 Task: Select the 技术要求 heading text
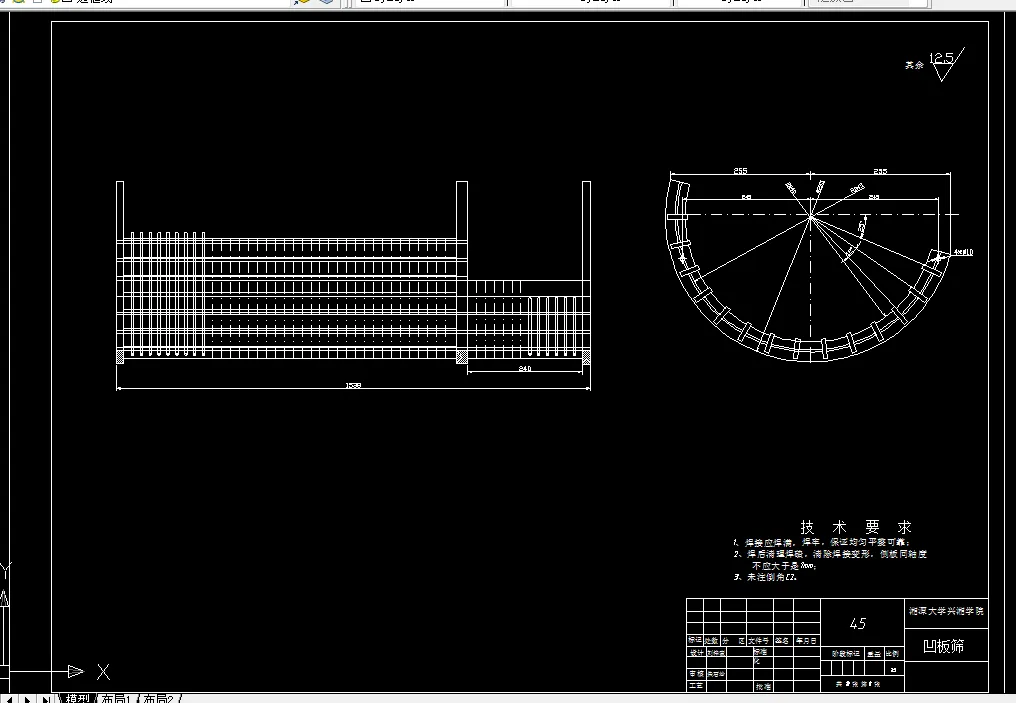[856, 527]
